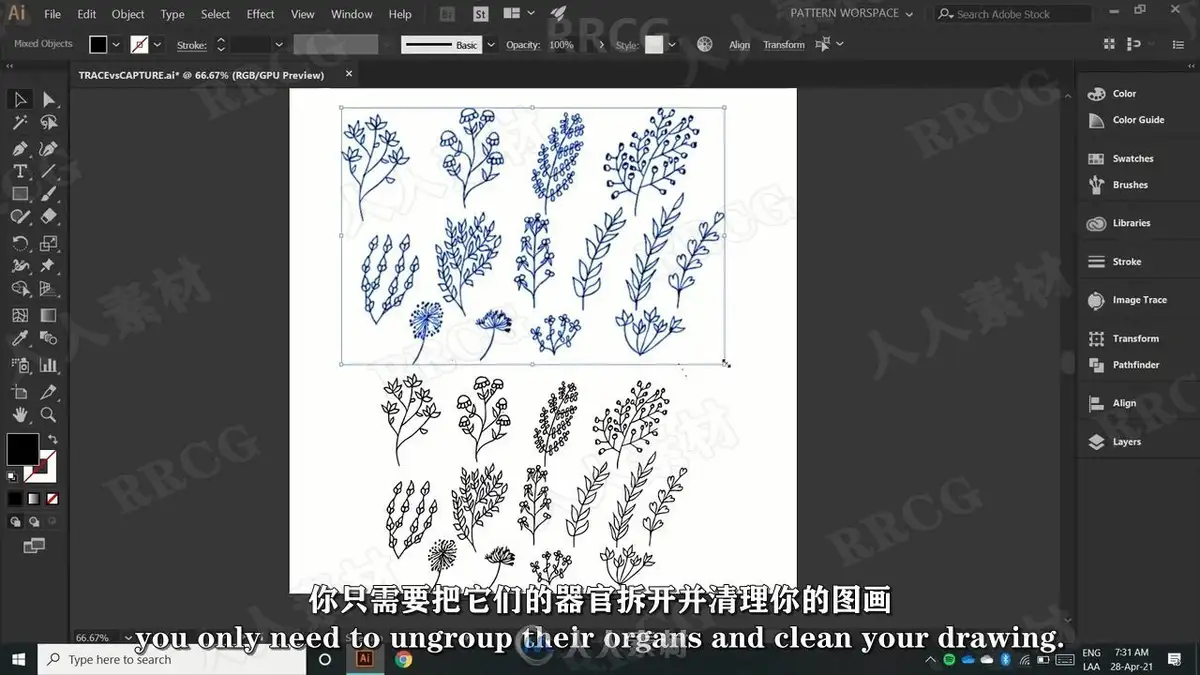Viewport: 1200px width, 675px height.
Task: Select the Direct Selection tool
Action: pos(48,99)
